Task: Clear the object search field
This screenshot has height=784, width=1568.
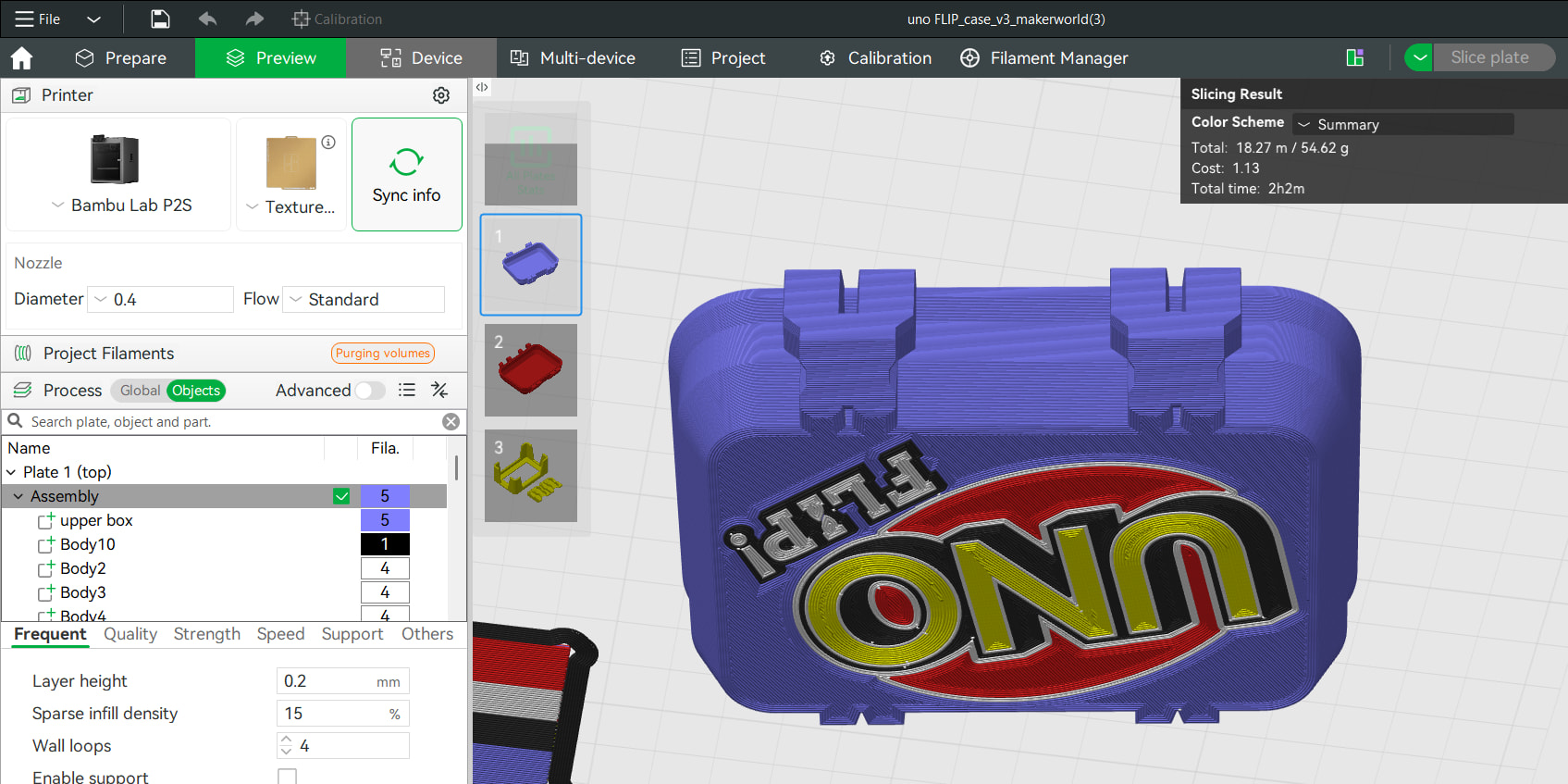Action: [451, 422]
